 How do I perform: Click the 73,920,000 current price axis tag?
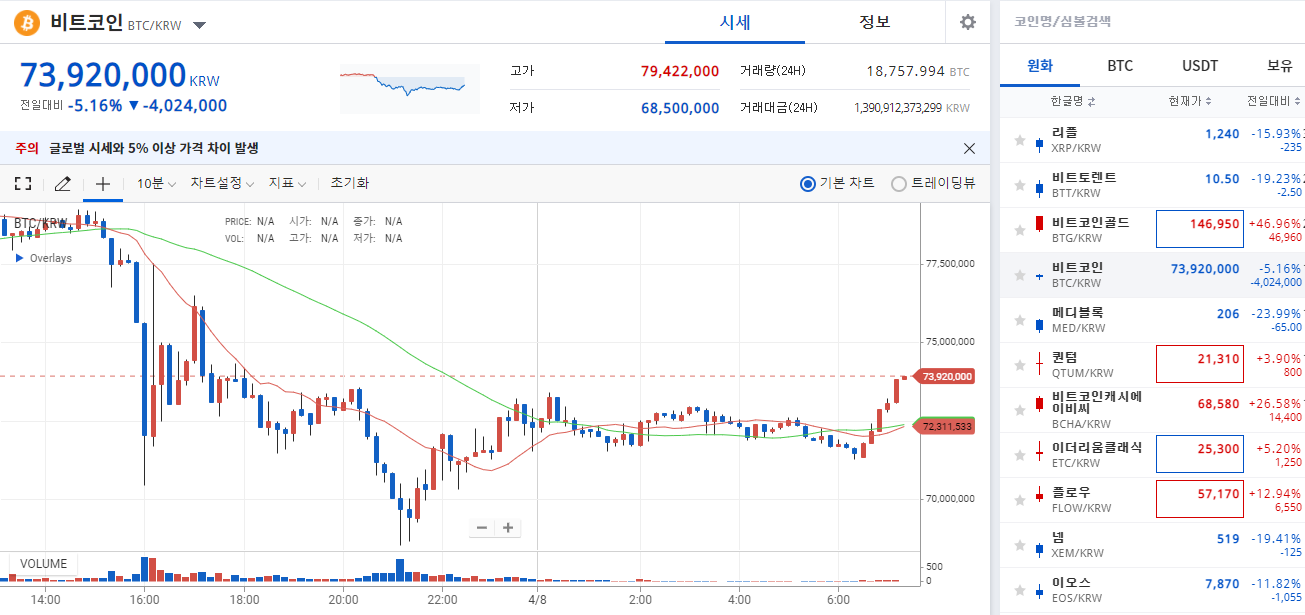(944, 376)
